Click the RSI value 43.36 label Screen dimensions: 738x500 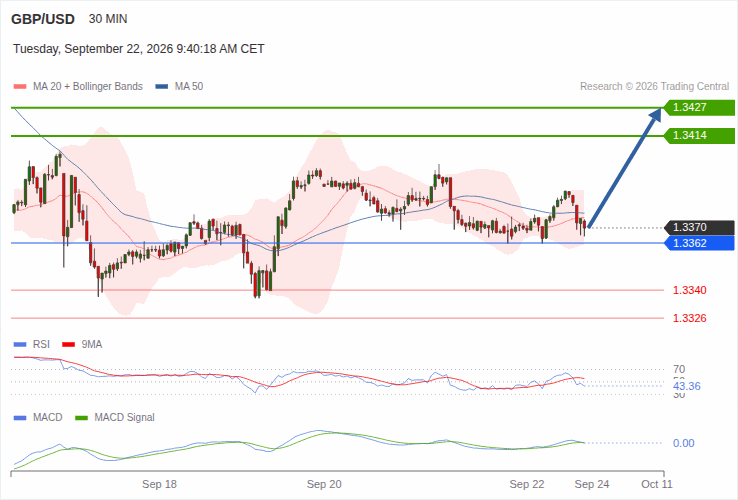coord(687,387)
